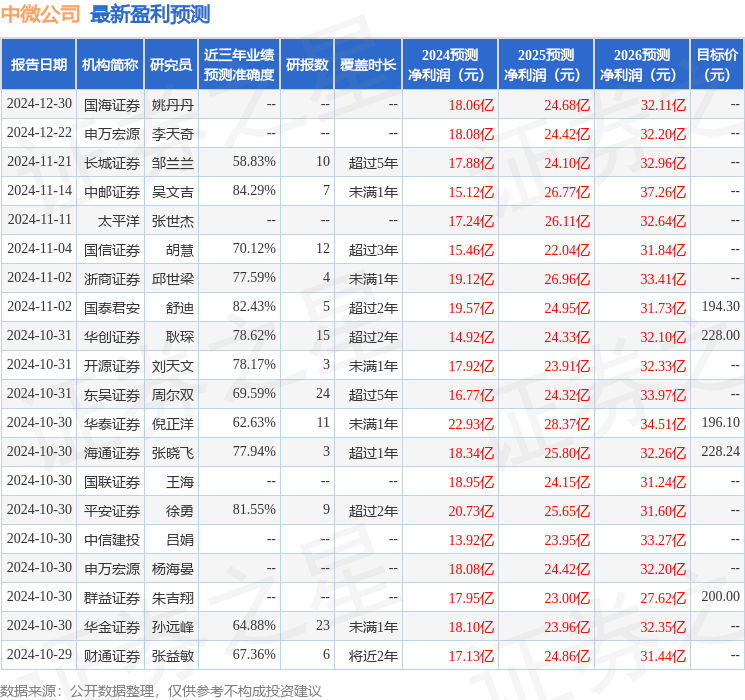This screenshot has width=745, height=700.
Task: Click the accuracy value 84.29%
Action: tap(254, 191)
